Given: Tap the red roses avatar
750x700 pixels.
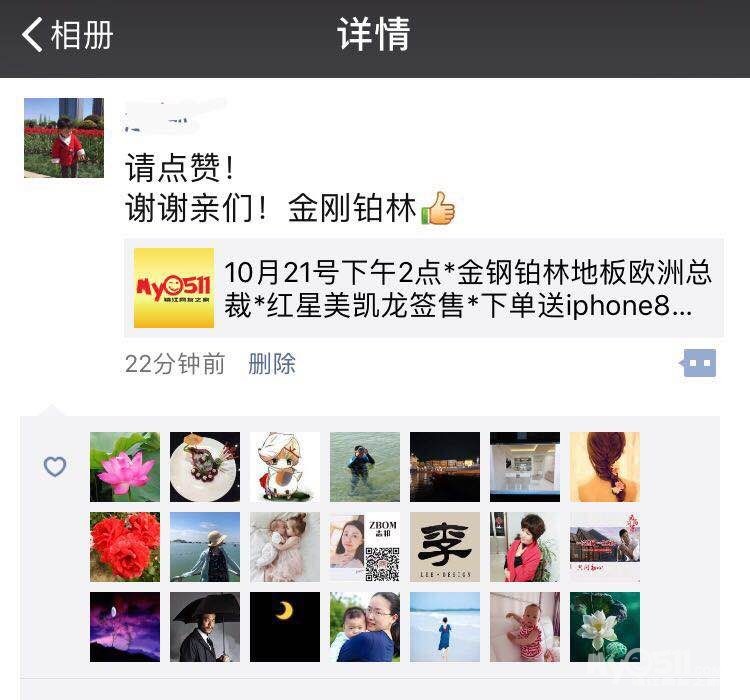Looking at the screenshot, I should click(x=125, y=547).
